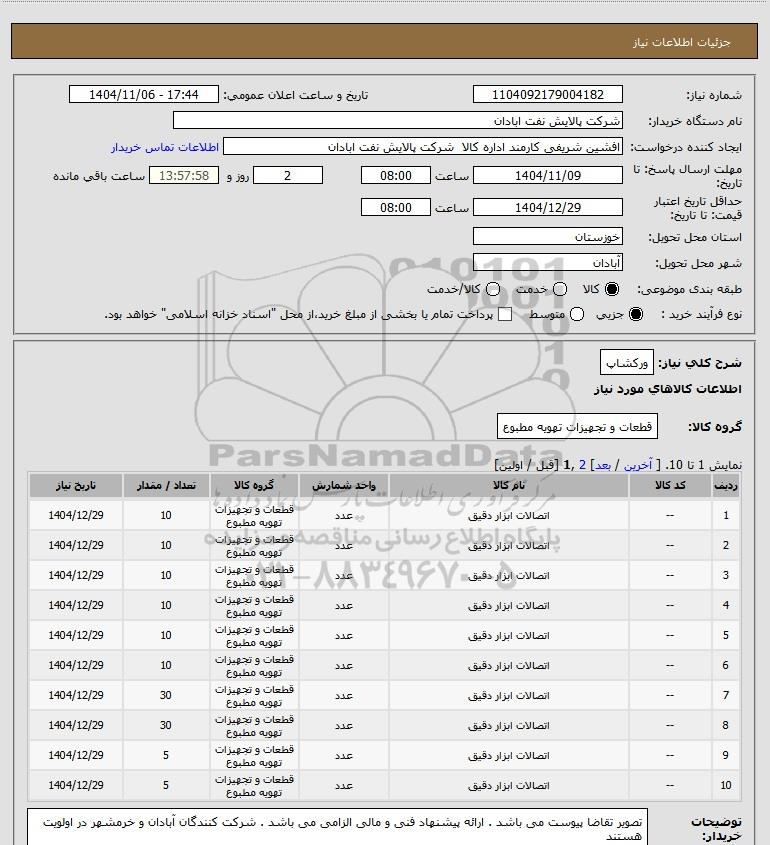Select the کالا radio button

(612, 289)
